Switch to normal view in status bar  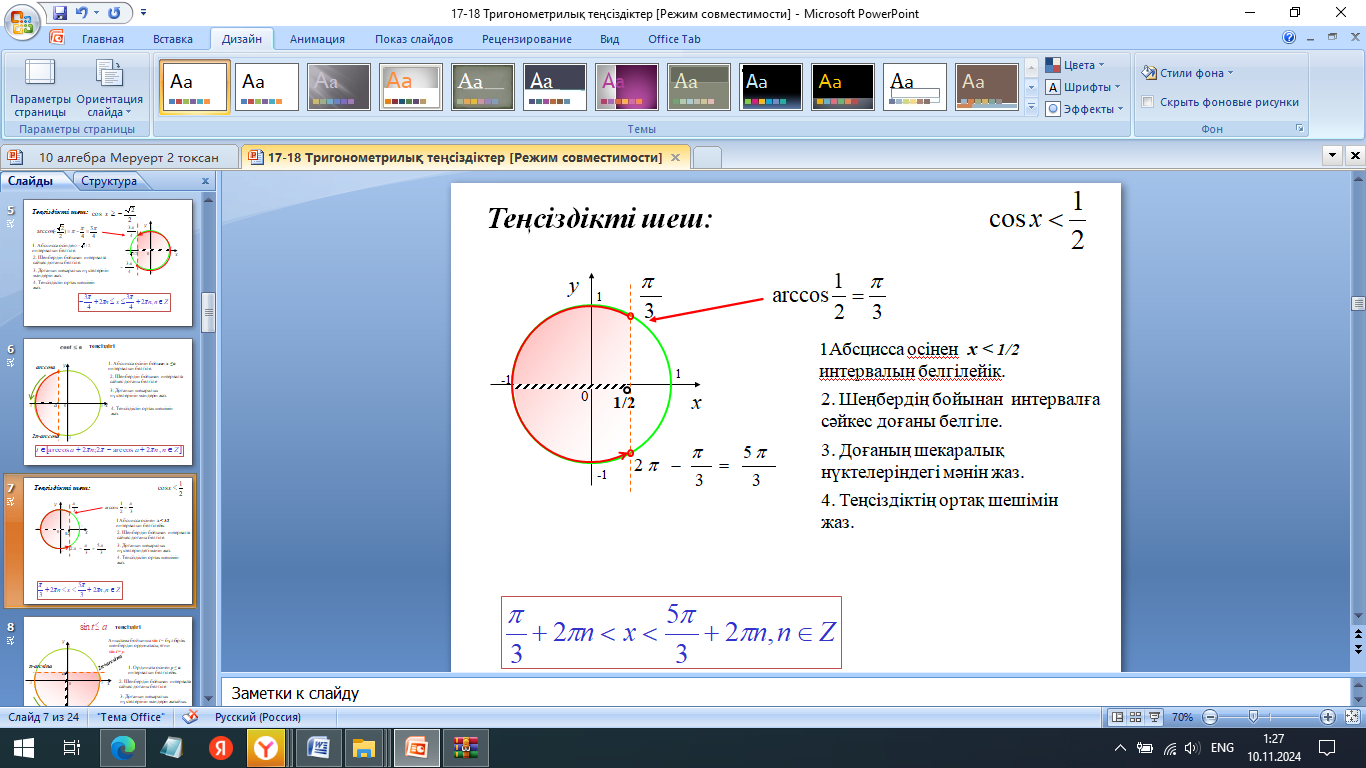pyautogui.click(x=1119, y=717)
